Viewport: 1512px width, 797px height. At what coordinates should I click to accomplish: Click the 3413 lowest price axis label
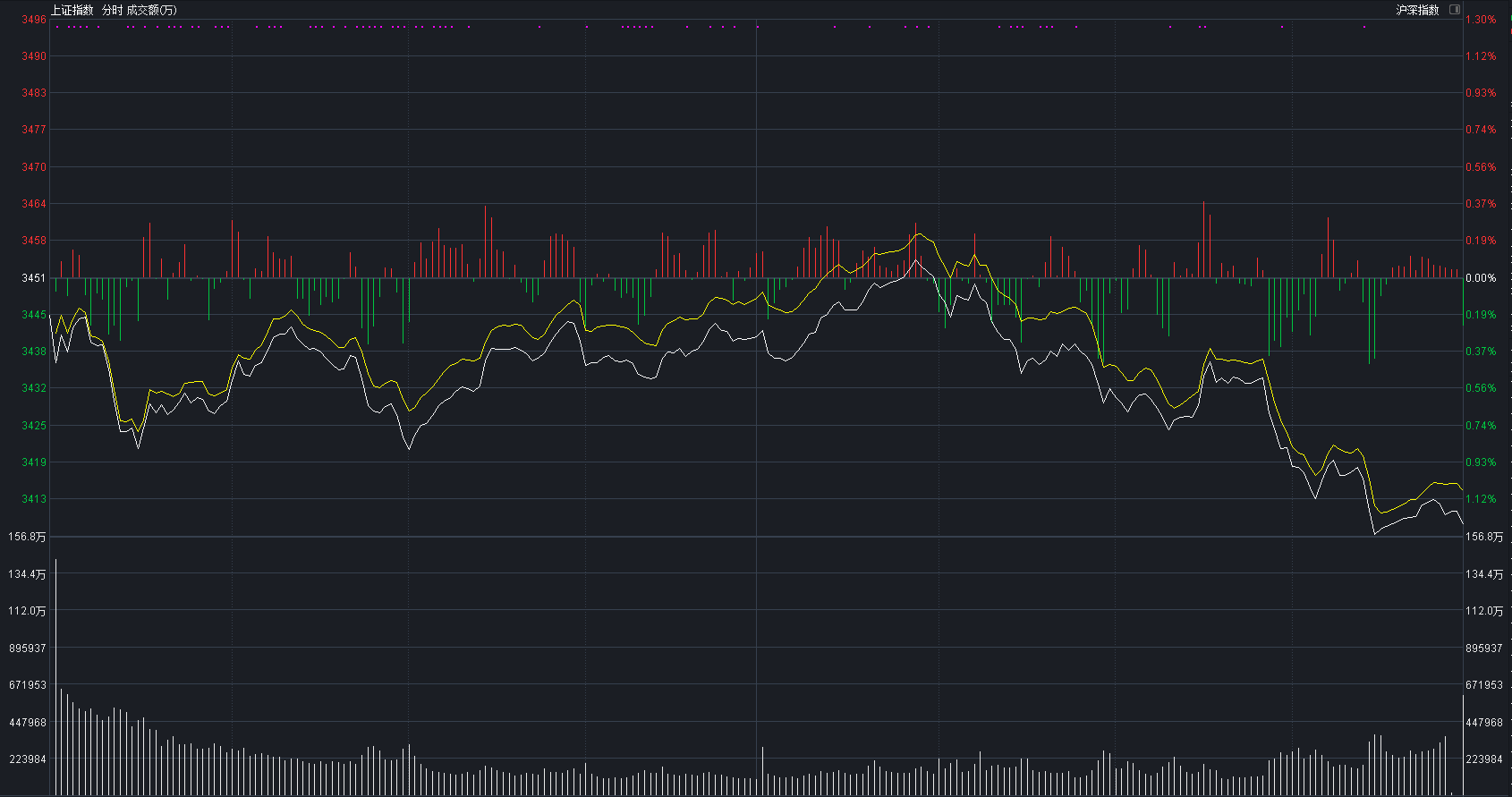pyautogui.click(x=34, y=499)
